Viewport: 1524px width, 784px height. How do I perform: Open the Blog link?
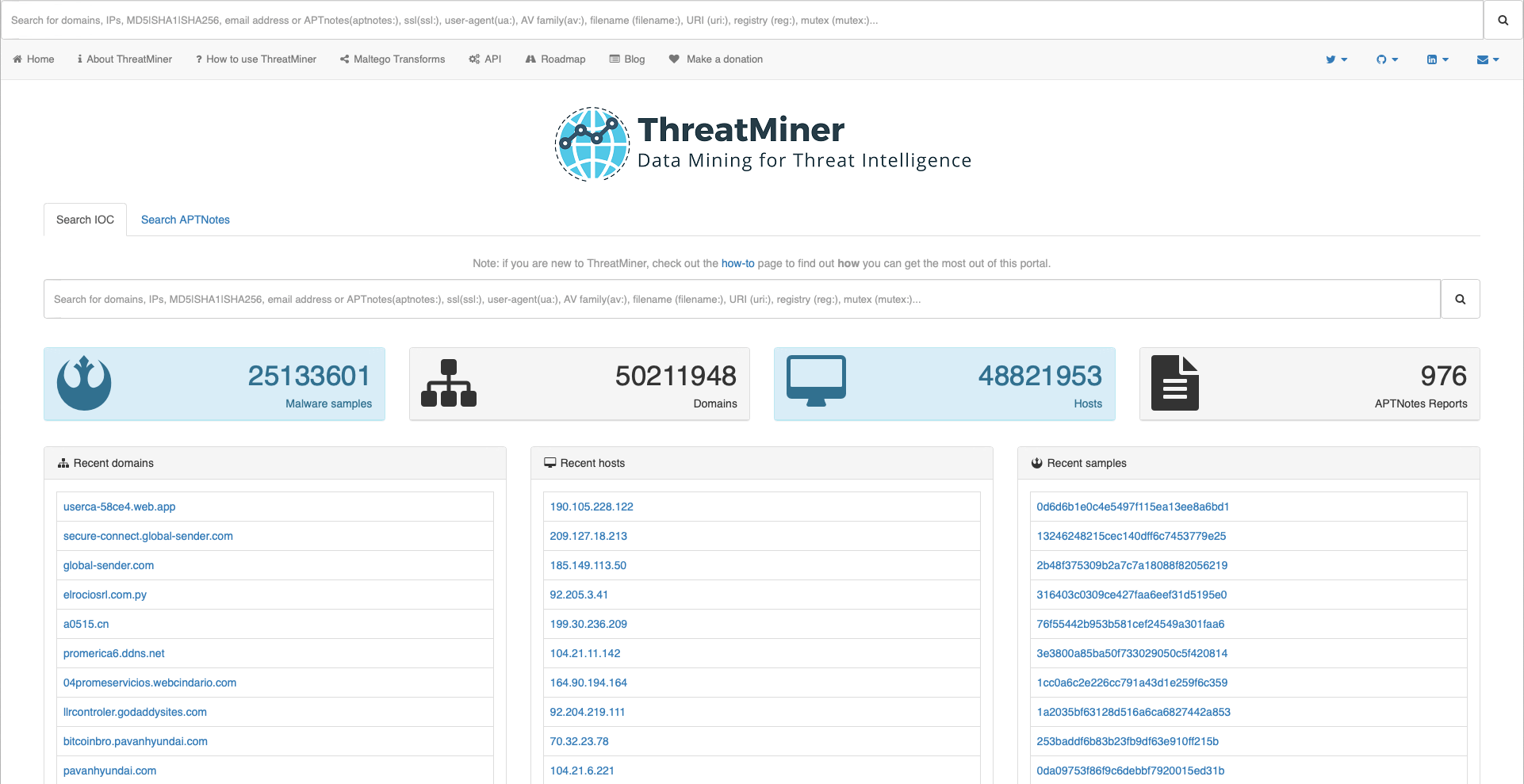pos(626,59)
